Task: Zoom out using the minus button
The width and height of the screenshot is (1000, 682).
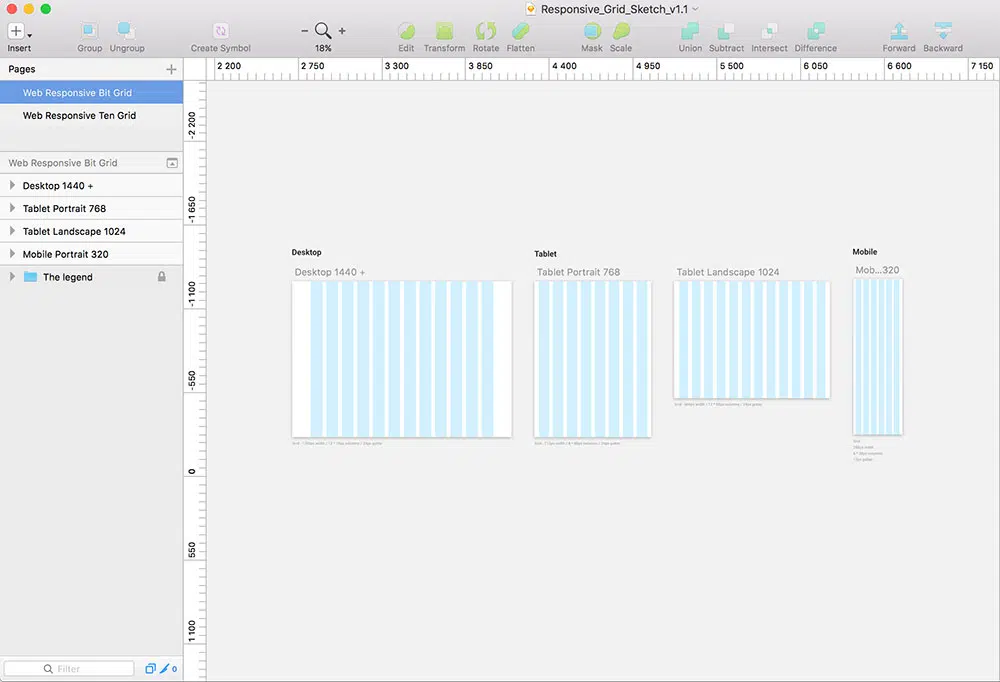Action: pyautogui.click(x=305, y=32)
